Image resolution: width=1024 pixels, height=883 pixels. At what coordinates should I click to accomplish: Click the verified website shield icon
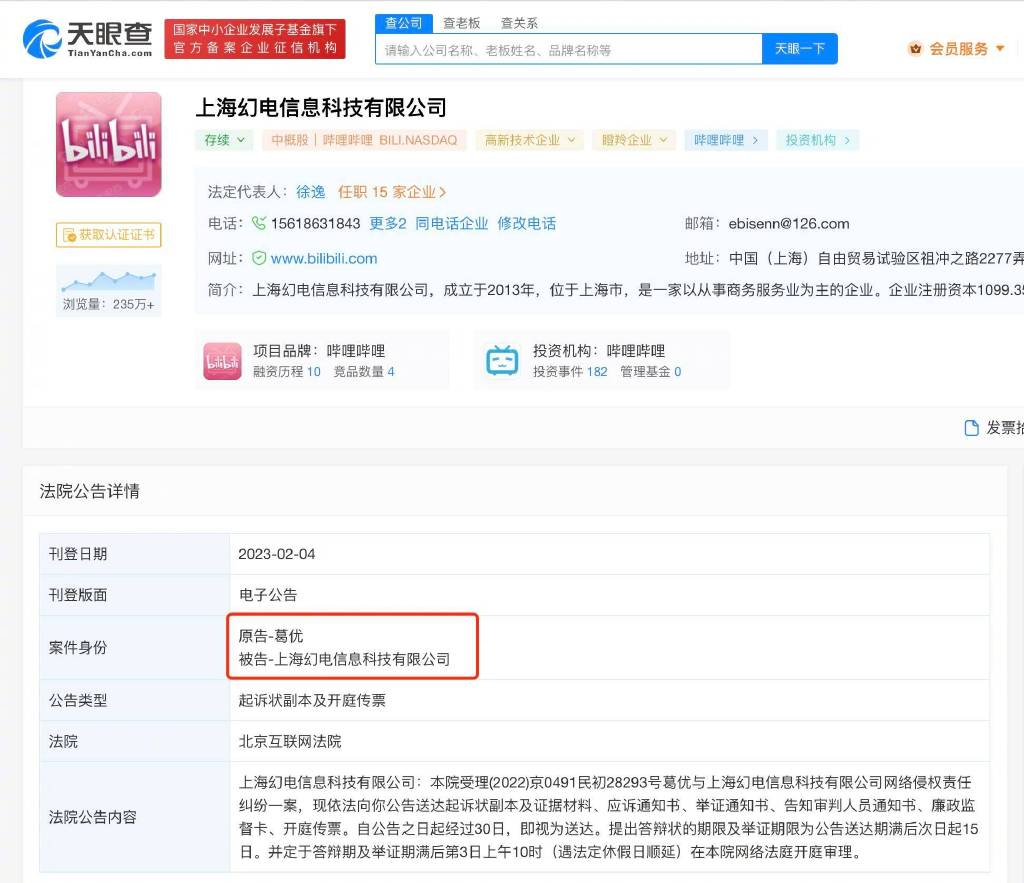pyautogui.click(x=259, y=259)
